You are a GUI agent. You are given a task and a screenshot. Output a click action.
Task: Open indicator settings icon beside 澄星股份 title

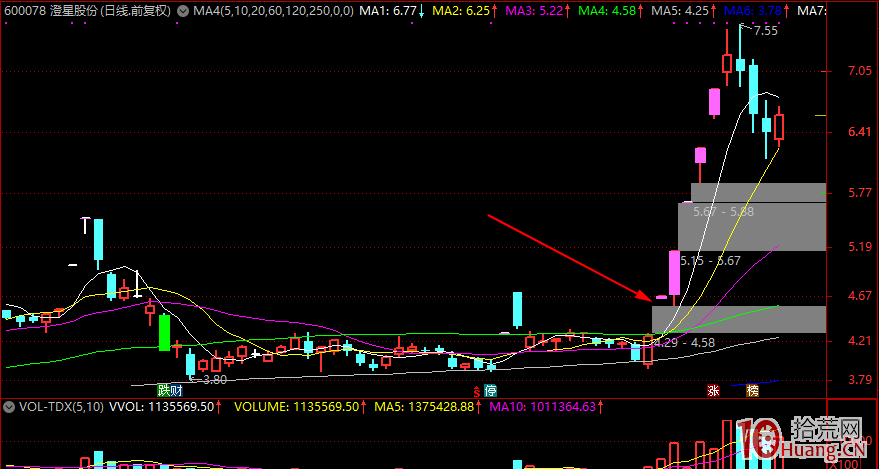(181, 10)
